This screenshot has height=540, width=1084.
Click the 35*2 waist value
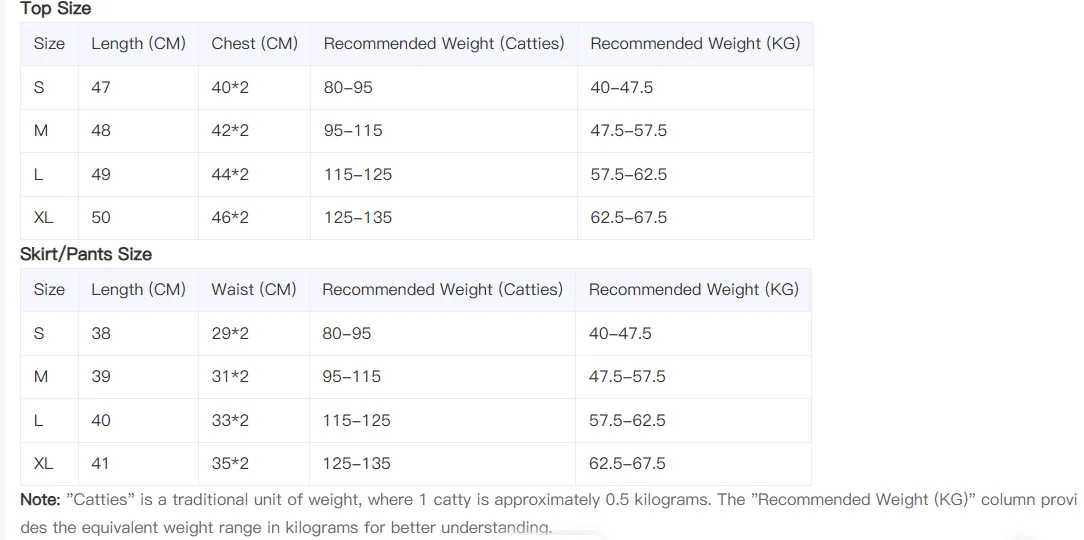(230, 463)
